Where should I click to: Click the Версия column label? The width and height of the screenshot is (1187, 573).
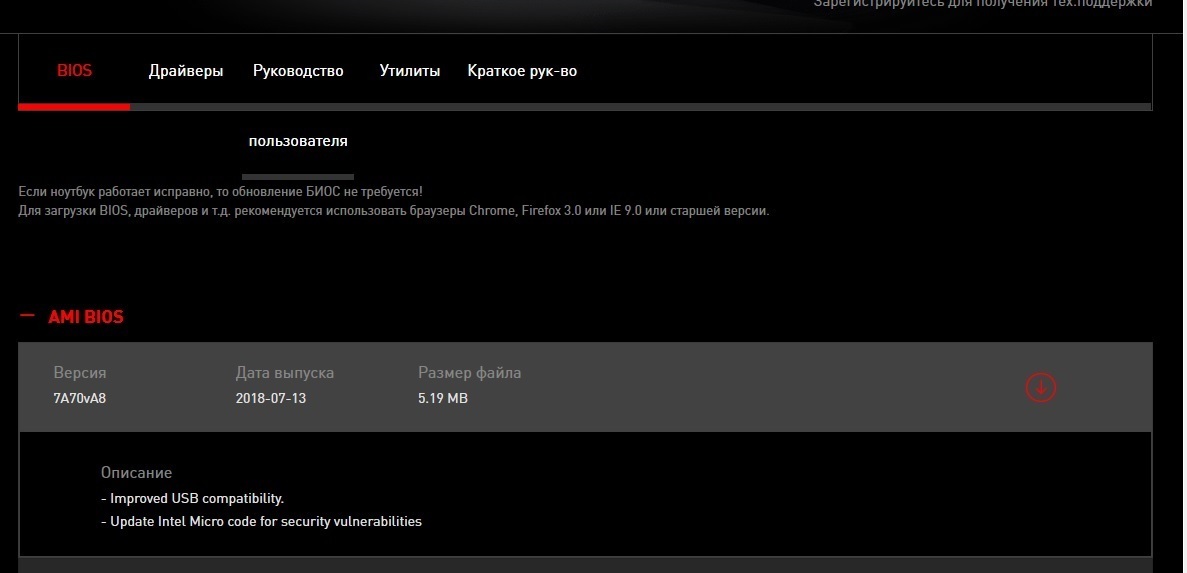click(80, 373)
